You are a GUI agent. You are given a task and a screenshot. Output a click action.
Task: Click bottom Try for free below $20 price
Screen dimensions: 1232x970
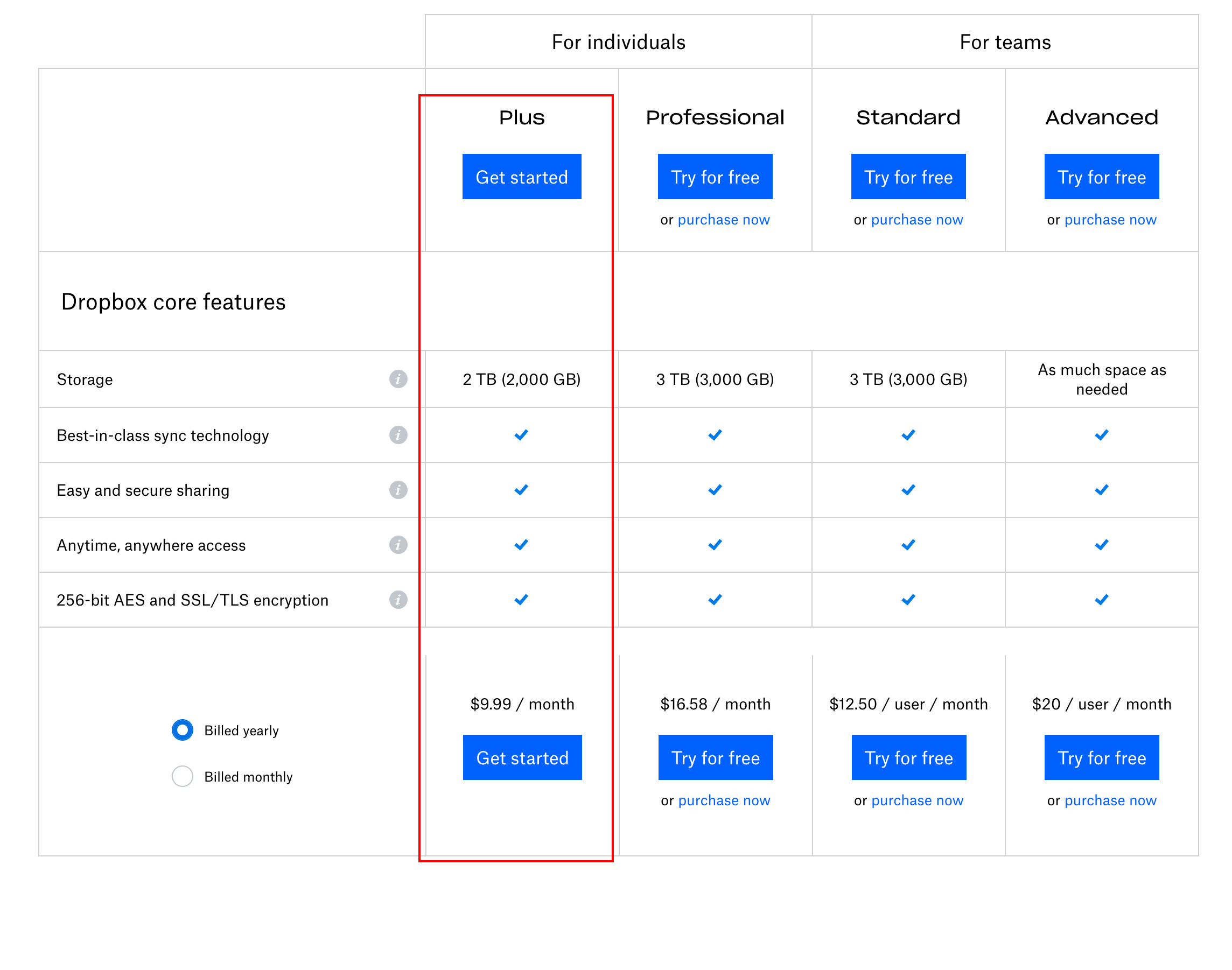[x=1101, y=757]
